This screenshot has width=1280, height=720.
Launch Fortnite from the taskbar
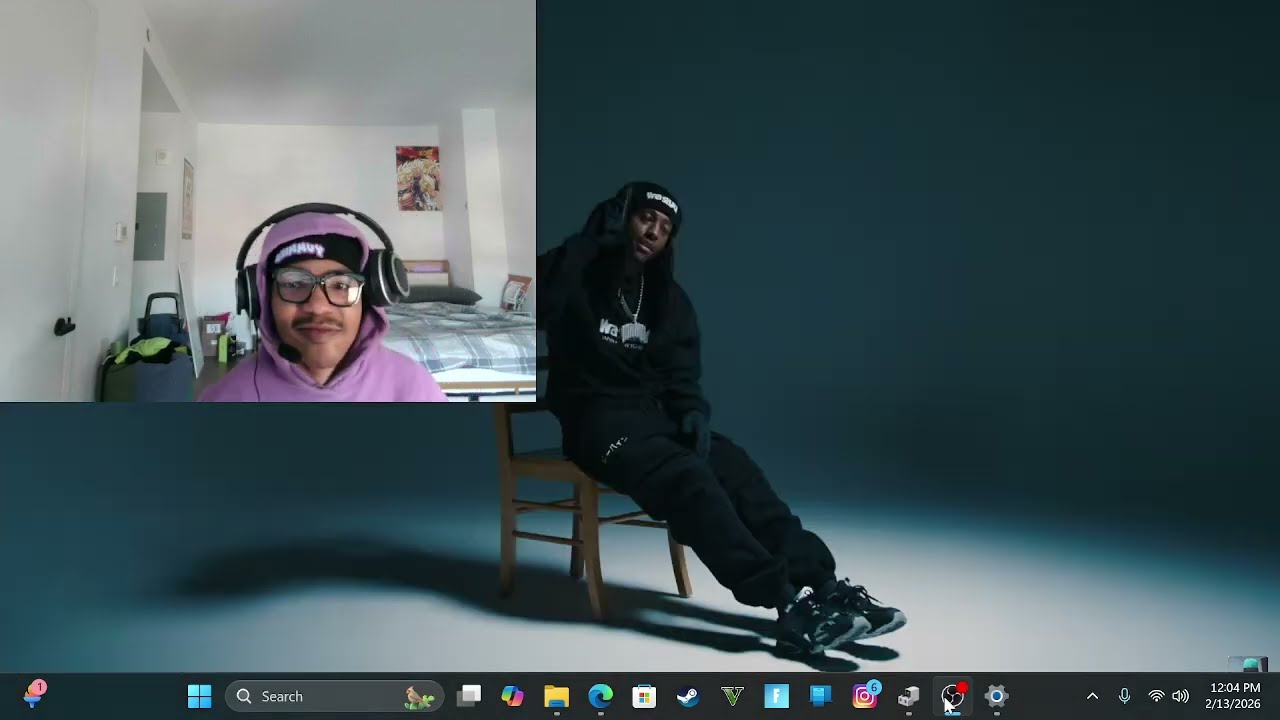[x=777, y=696]
